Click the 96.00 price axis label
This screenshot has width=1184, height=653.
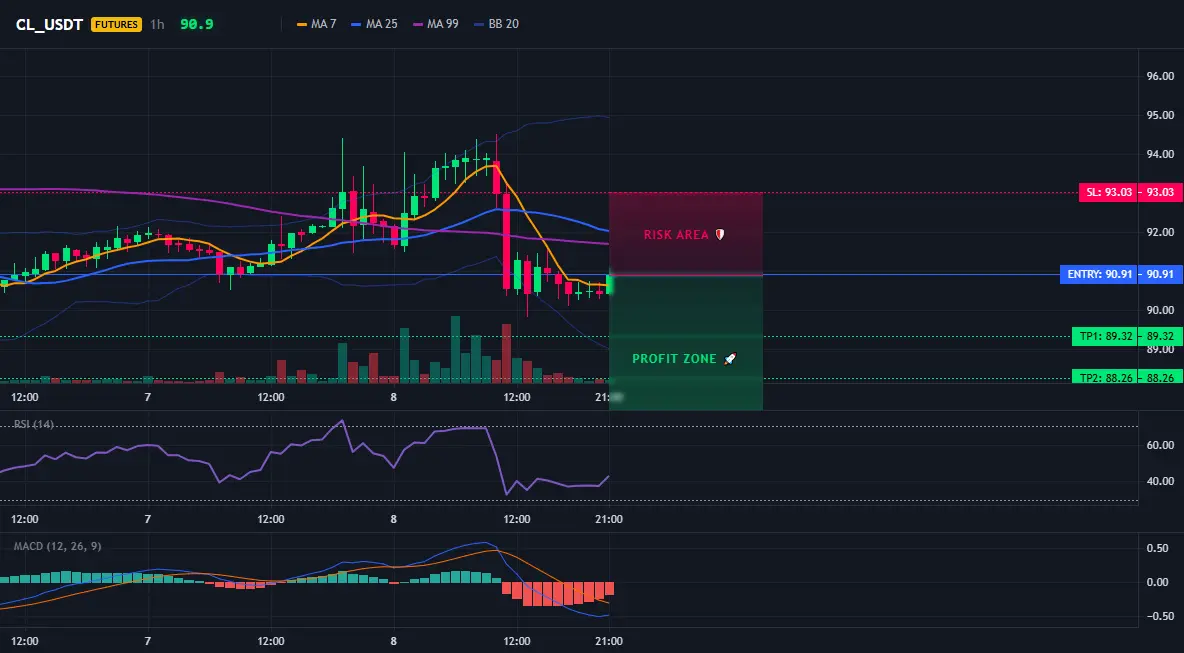[x=1161, y=76]
